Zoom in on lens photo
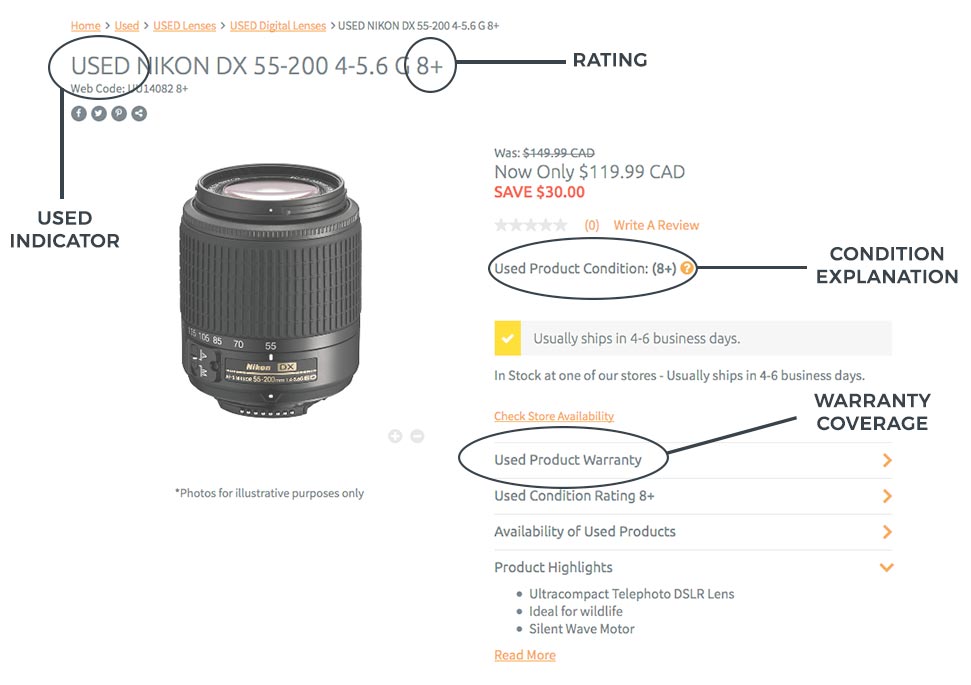This screenshot has height=685, width=971. click(x=395, y=436)
